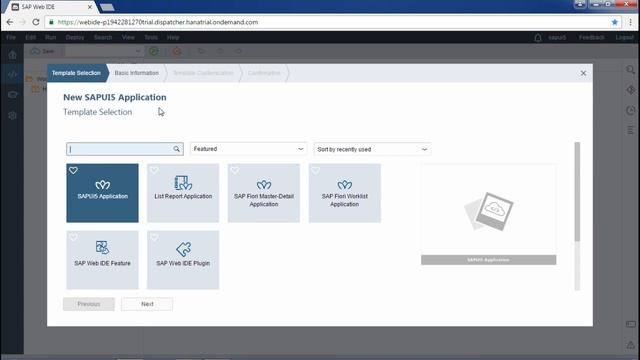Favorite the SAP Web IDE Feature heart
Image resolution: width=640 pixels, height=360 pixels.
[x=73, y=238]
